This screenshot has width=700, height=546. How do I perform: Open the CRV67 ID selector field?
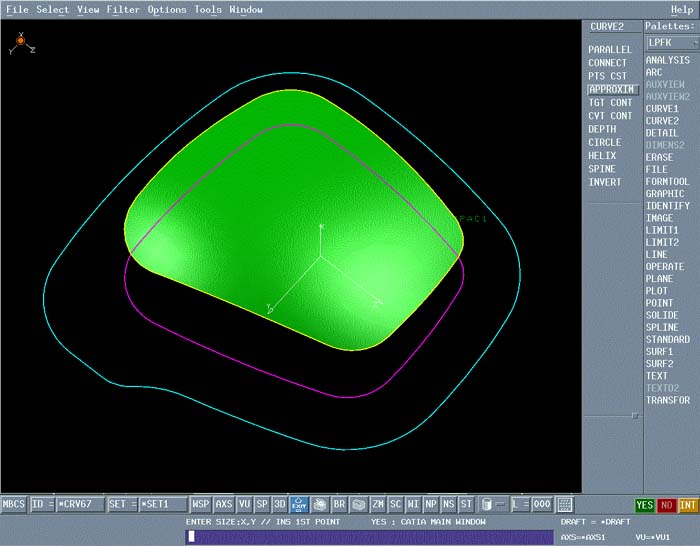point(80,505)
